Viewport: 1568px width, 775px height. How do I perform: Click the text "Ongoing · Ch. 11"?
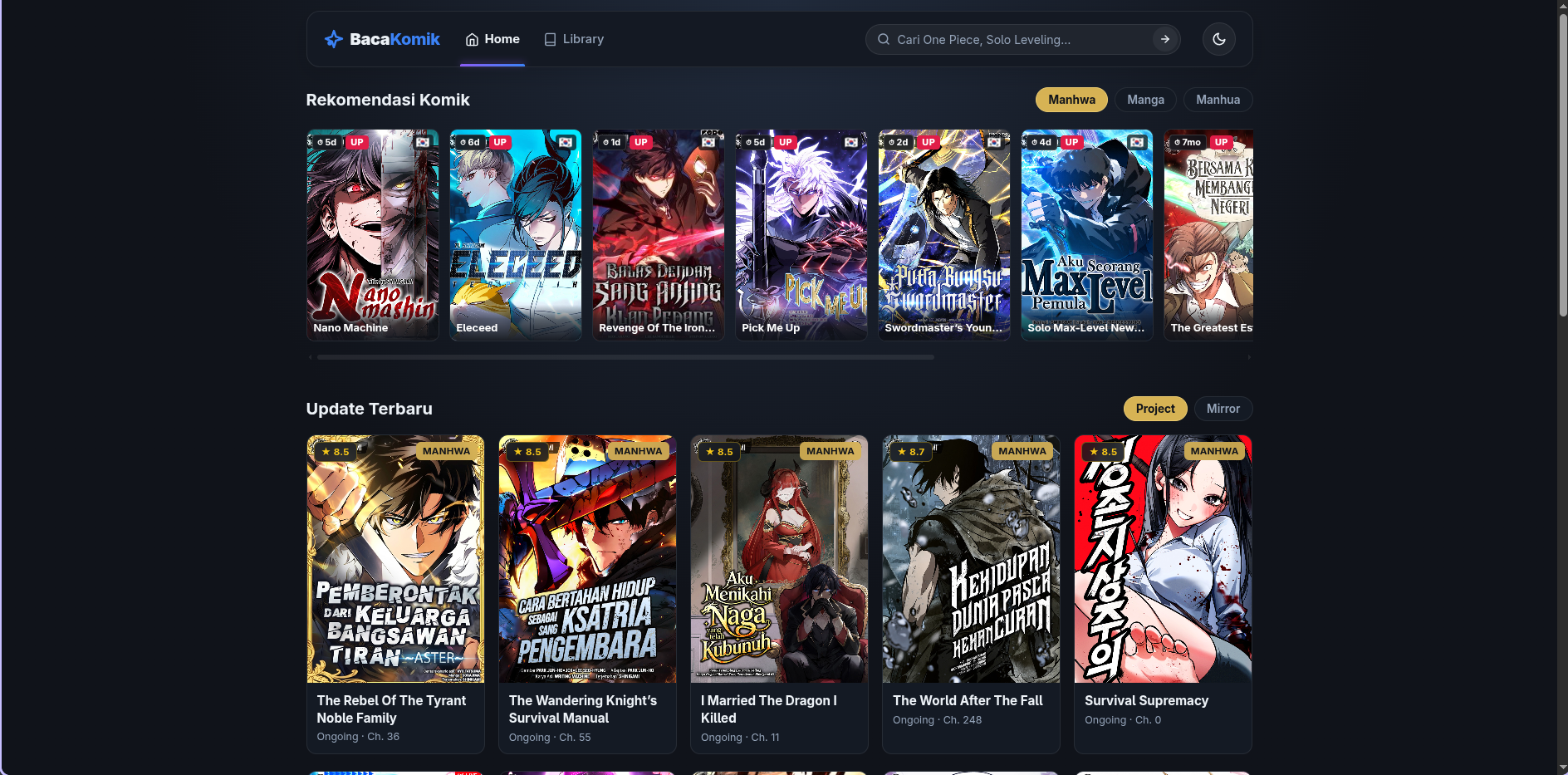(740, 738)
